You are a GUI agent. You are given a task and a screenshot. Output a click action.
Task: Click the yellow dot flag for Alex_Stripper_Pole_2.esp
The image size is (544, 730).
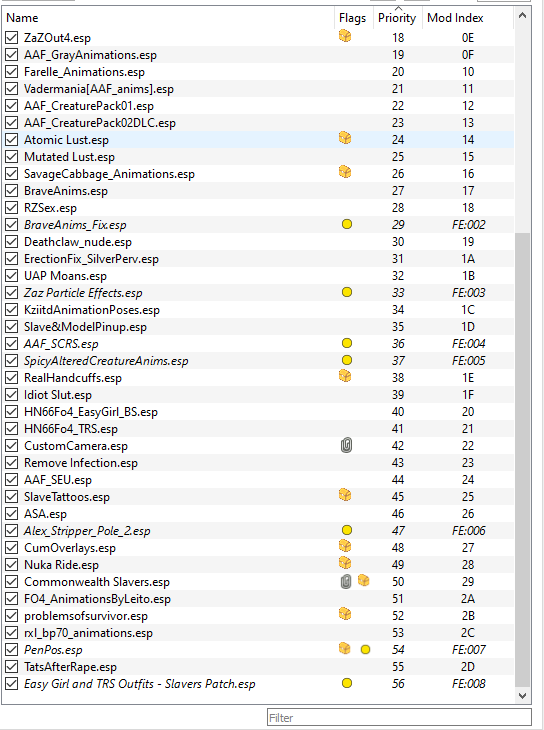tap(347, 530)
